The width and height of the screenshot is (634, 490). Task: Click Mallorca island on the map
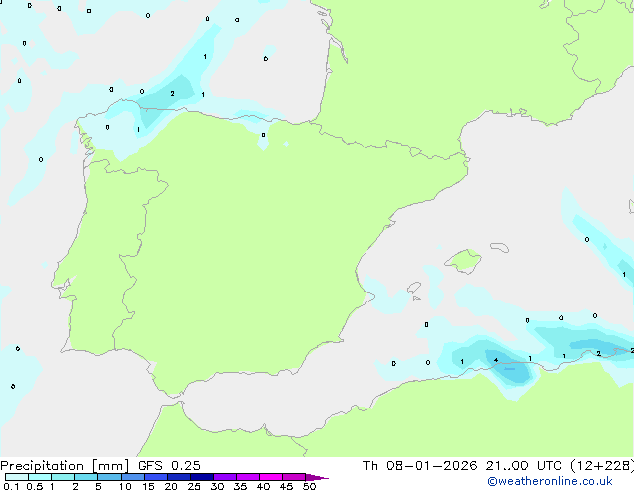point(463,261)
